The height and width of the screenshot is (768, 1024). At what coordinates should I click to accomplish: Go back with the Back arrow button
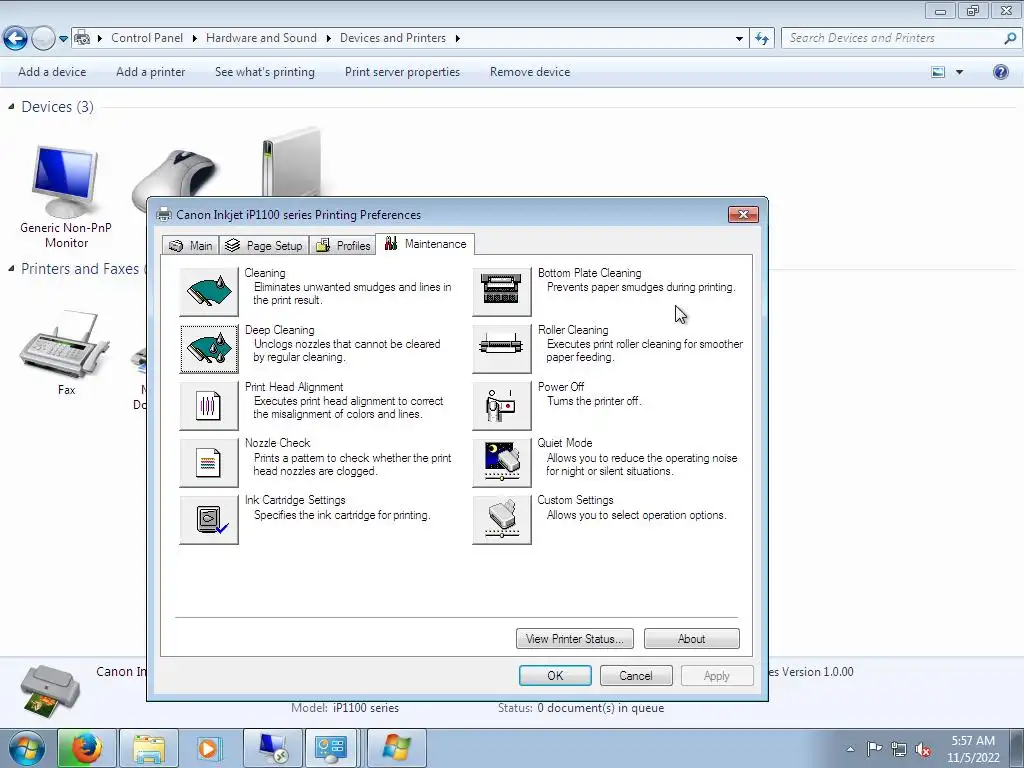[16, 39]
